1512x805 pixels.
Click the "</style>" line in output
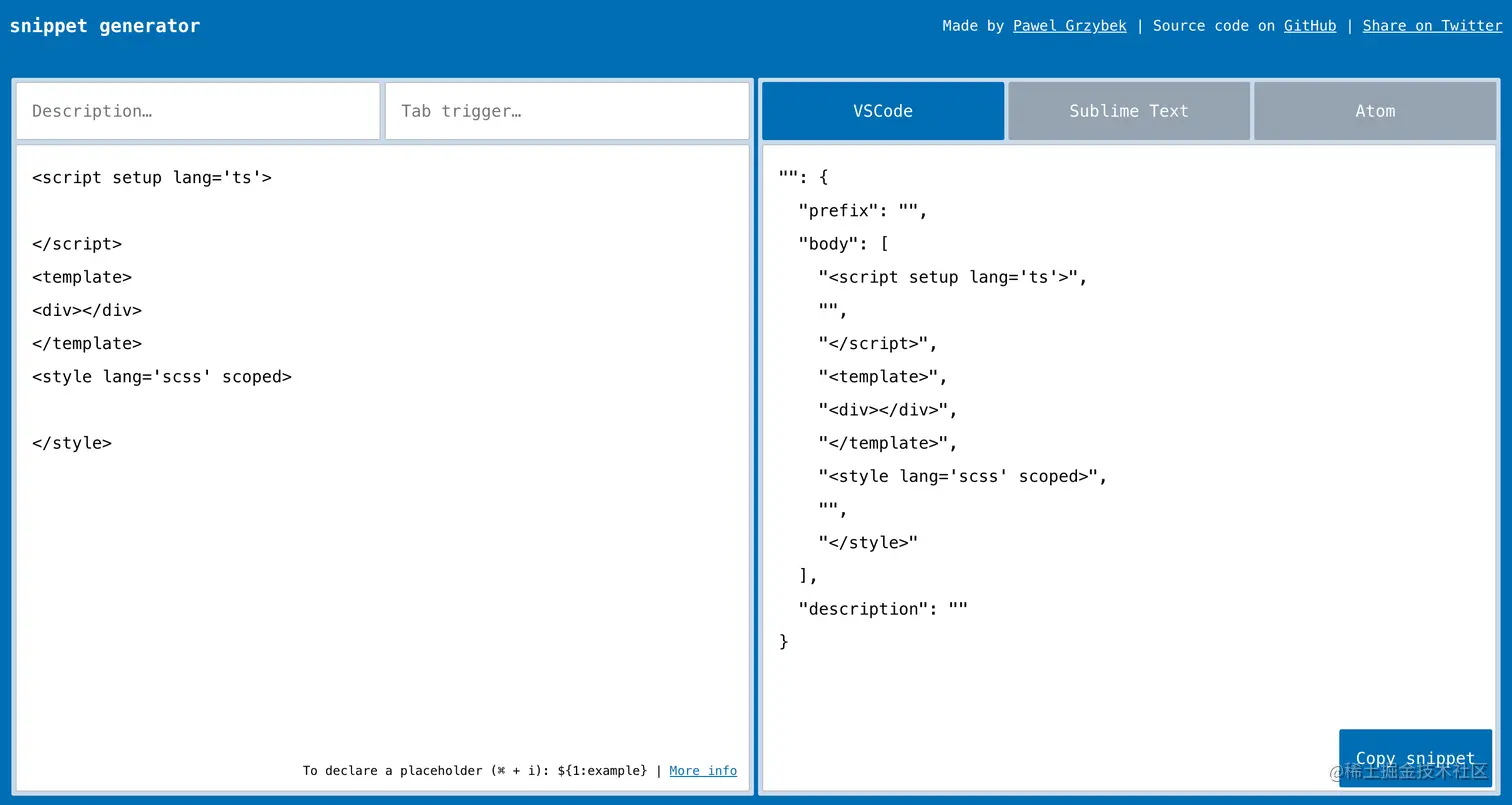(868, 543)
